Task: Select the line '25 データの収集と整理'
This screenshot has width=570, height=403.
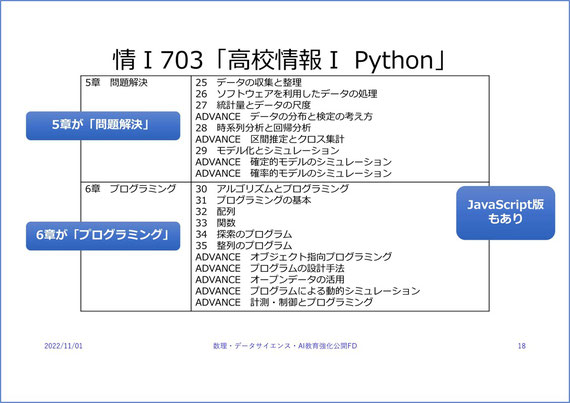Action: [249, 82]
